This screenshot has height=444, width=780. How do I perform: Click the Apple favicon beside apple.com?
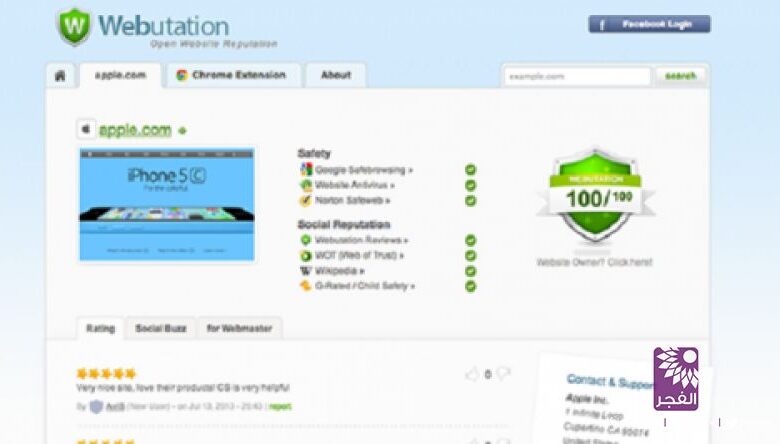(x=86, y=130)
